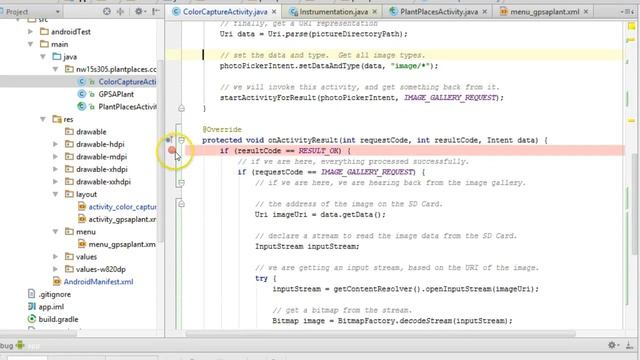Screen dimensions: 640x360
Task: Open the Project view dropdown
Action: click(x=58, y=12)
